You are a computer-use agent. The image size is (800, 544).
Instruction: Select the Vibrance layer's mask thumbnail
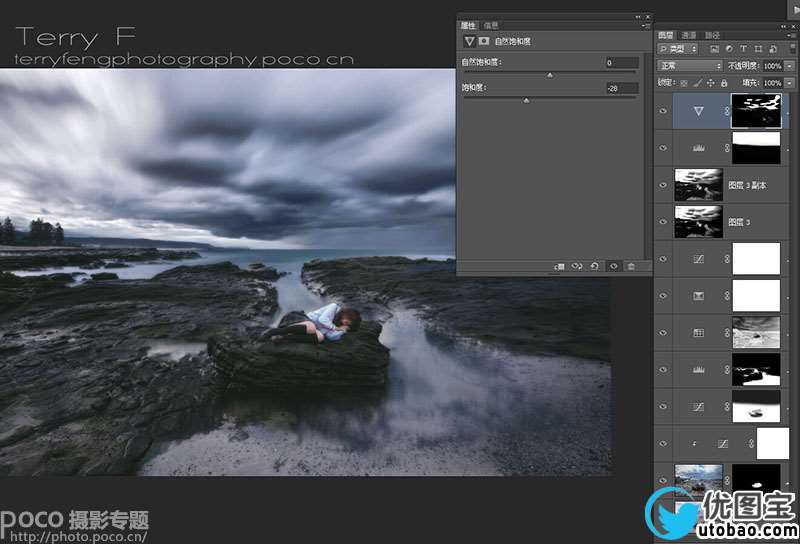[x=756, y=111]
